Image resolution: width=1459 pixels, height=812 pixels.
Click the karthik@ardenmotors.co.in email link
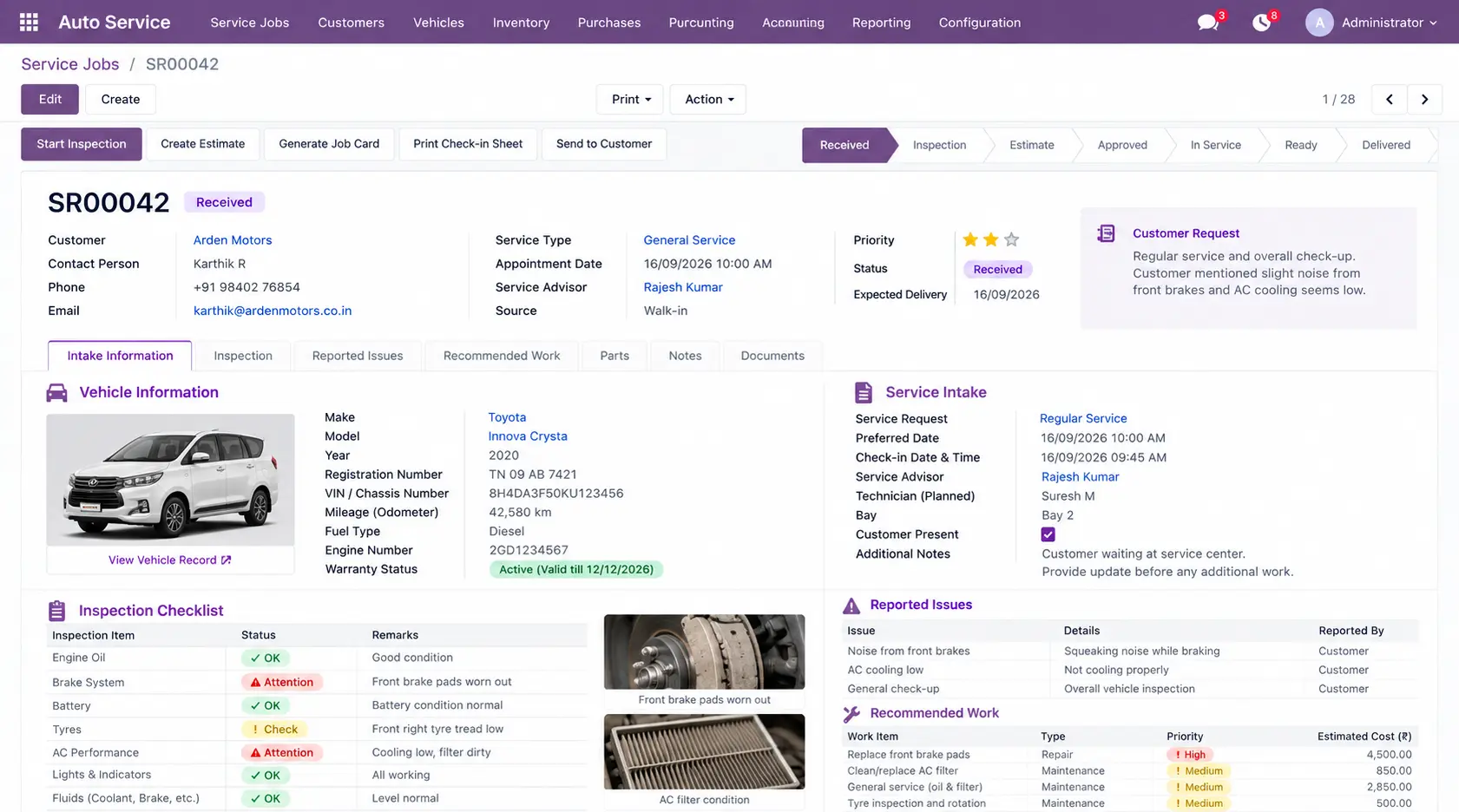pos(273,311)
